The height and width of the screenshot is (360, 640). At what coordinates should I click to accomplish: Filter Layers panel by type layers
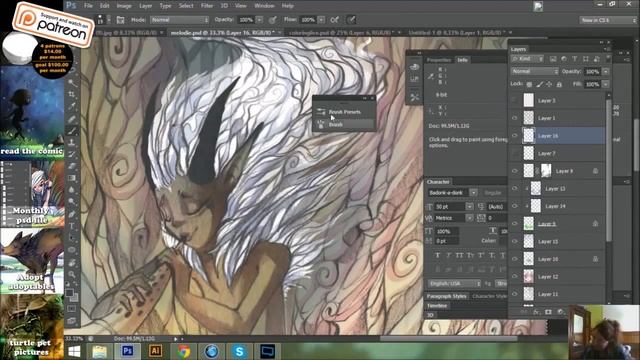coord(575,59)
